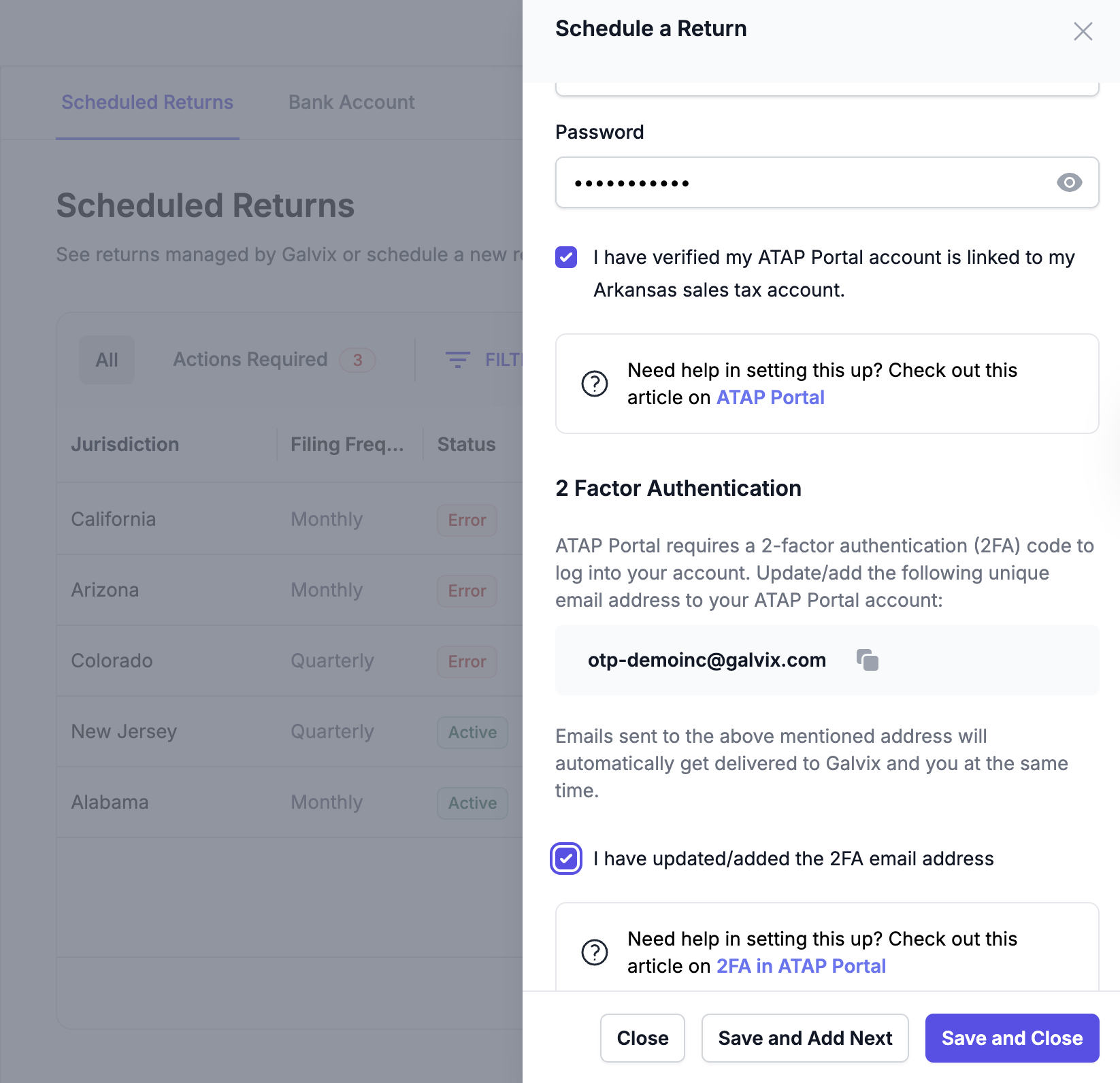Click the help icon beside 2FA article
The image size is (1120, 1083).
tap(595, 952)
